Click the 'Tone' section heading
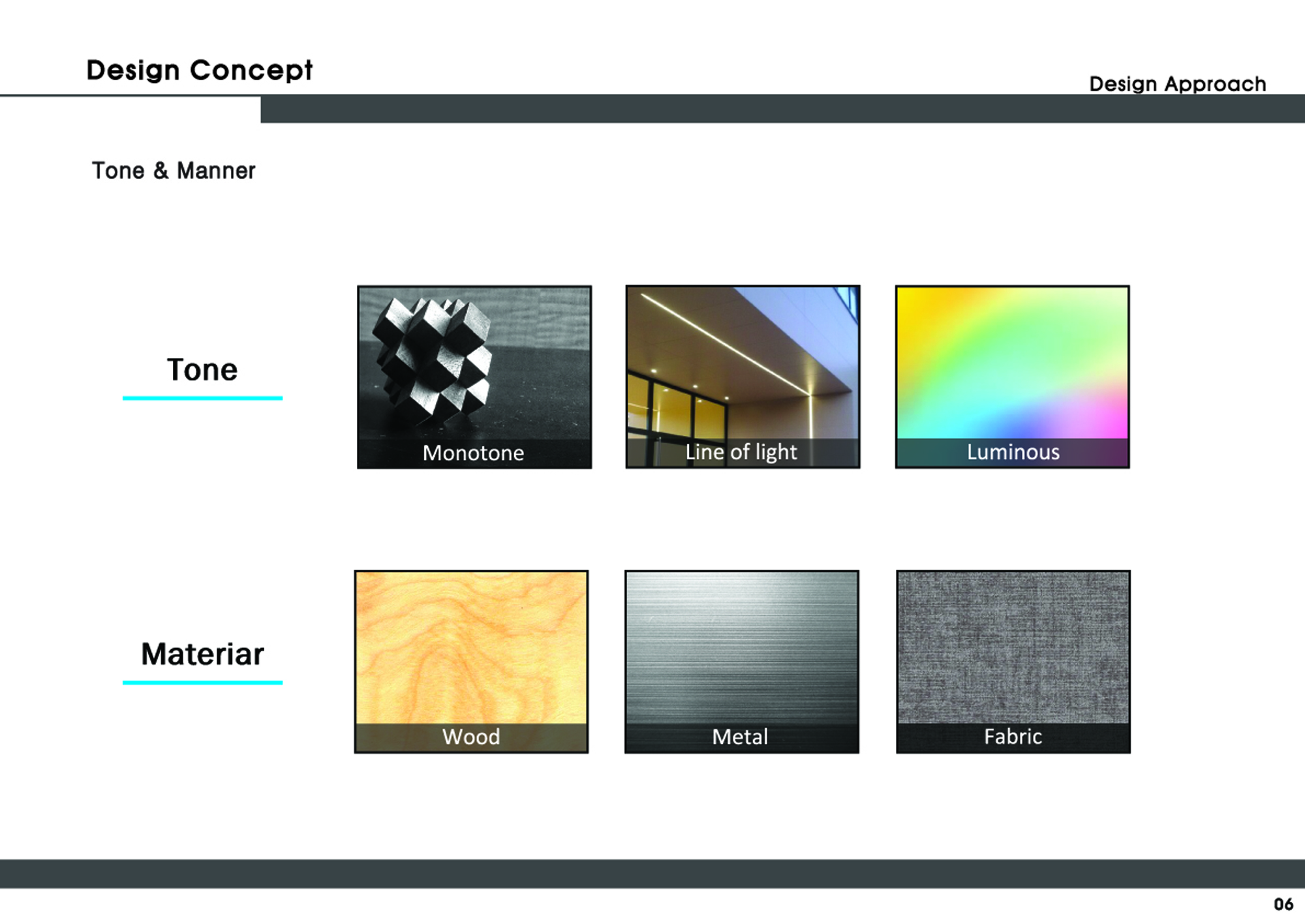The width and height of the screenshot is (1305, 924). pos(202,369)
